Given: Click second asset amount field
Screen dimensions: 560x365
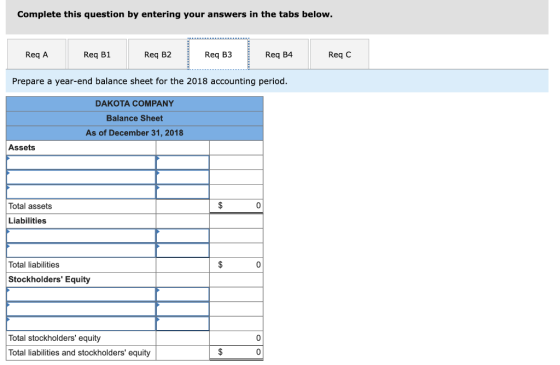Looking at the screenshot, I should pos(182,177).
